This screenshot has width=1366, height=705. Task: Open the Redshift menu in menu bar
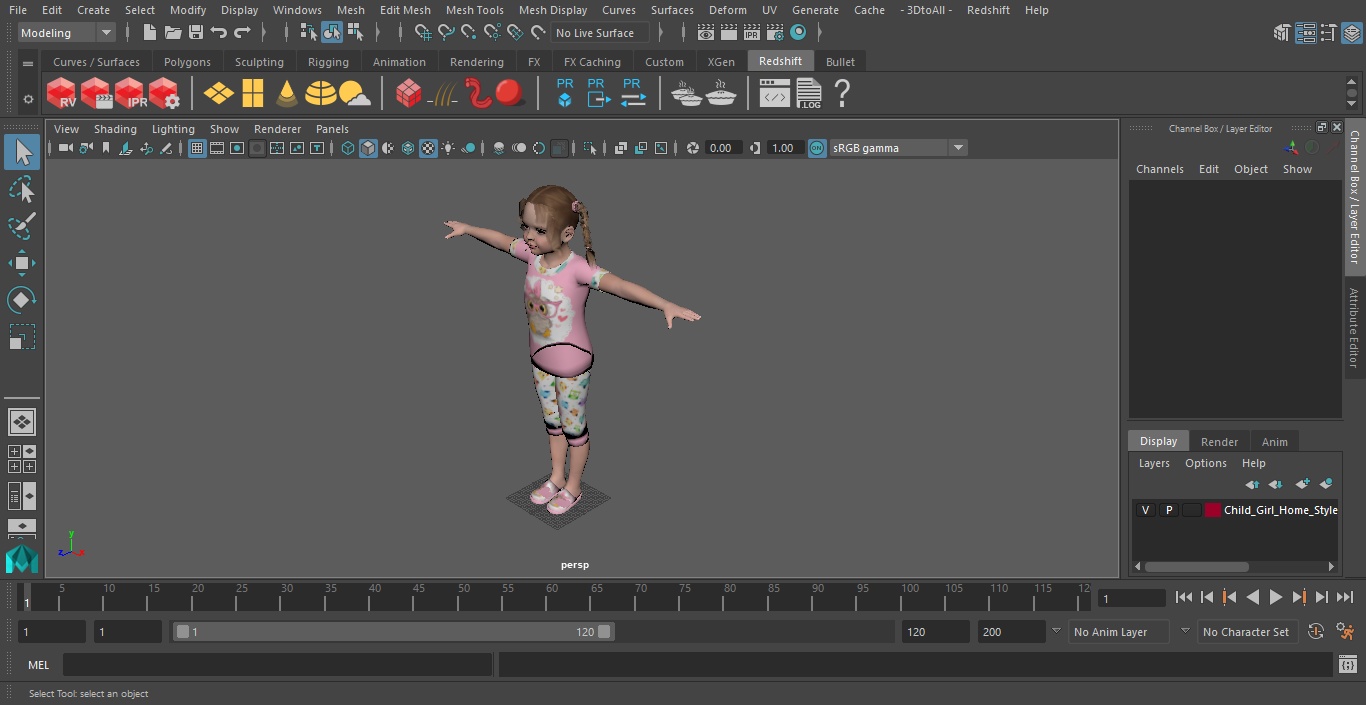click(988, 10)
